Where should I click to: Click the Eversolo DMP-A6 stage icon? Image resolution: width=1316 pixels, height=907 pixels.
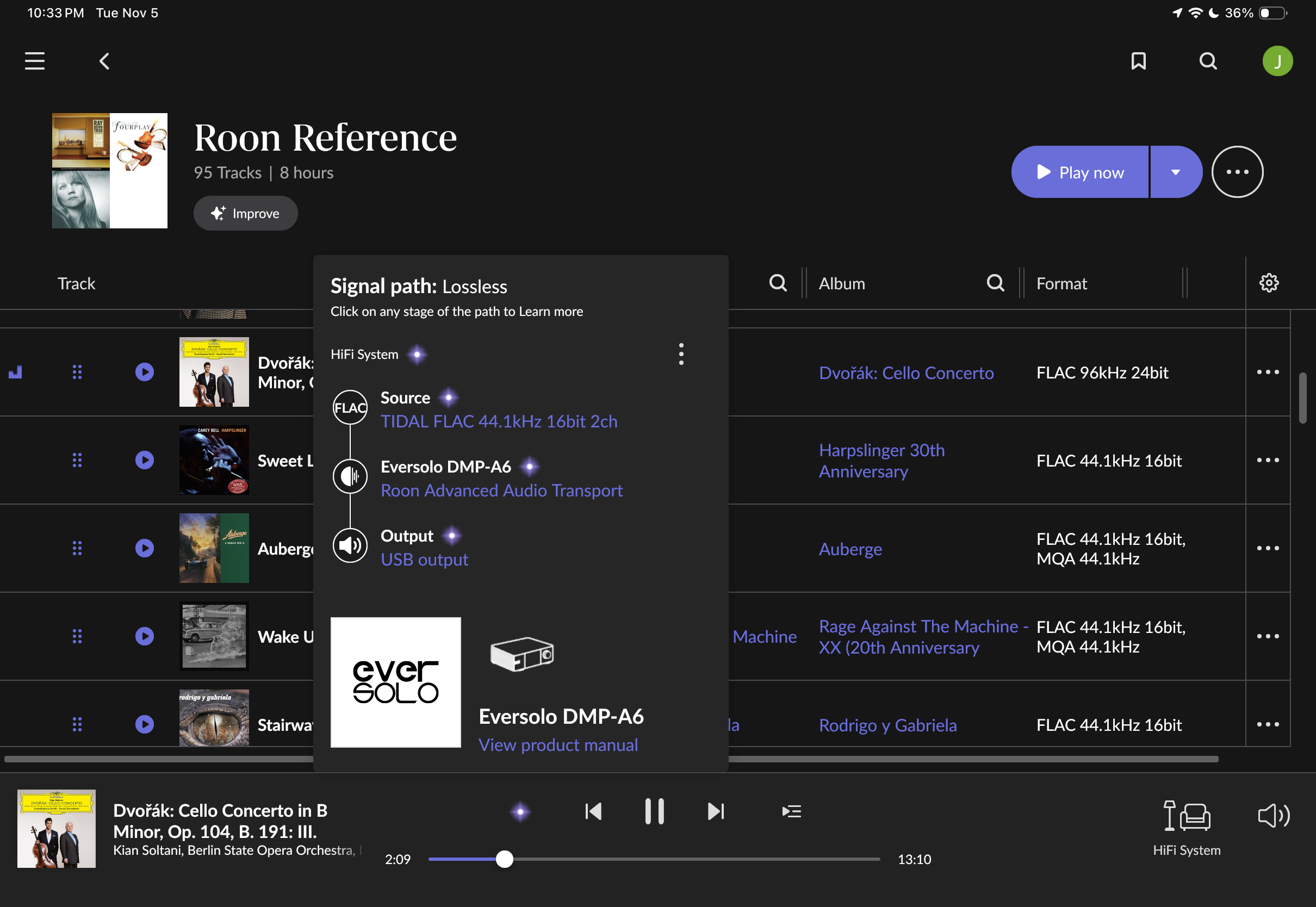[x=350, y=476]
